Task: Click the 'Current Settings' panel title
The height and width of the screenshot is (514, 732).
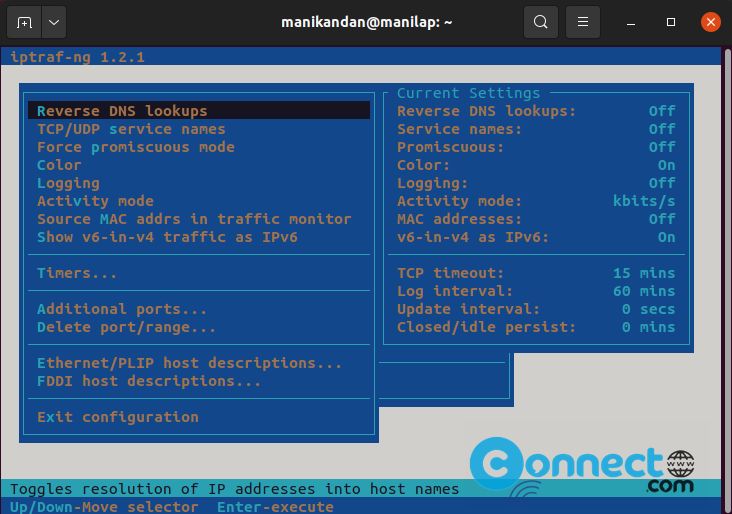Action: (468, 93)
